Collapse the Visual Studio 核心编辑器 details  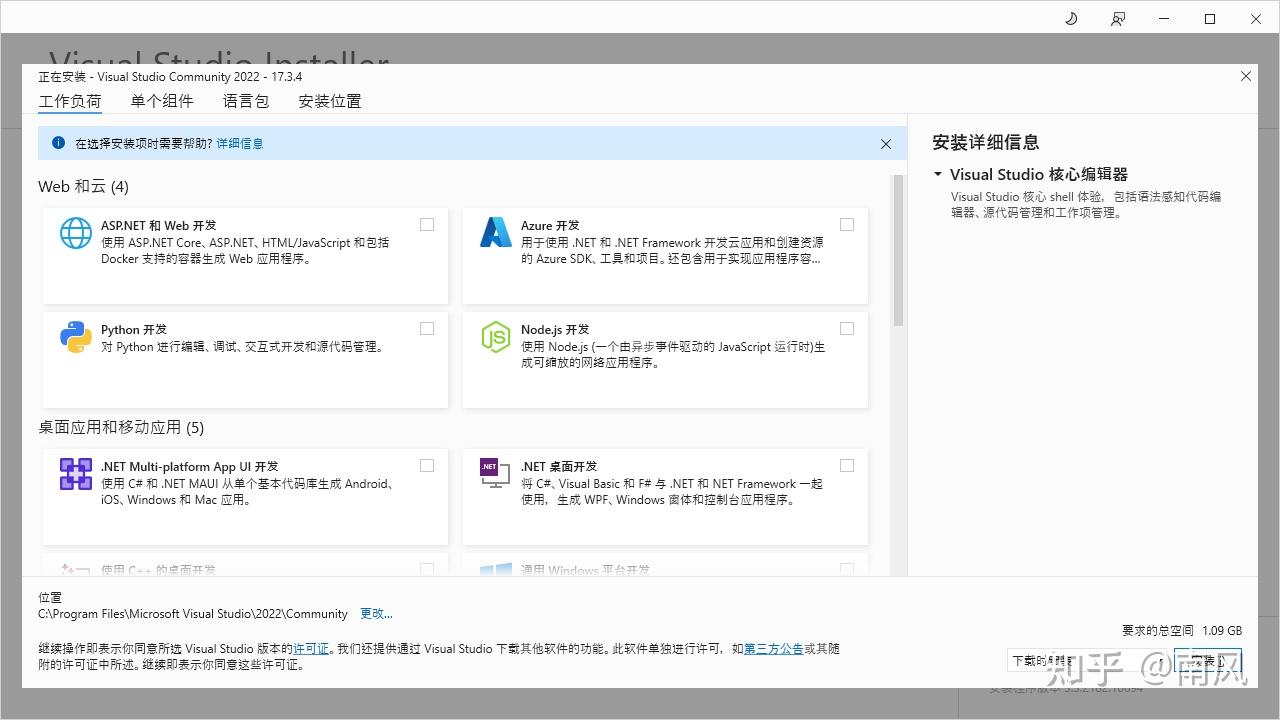click(x=937, y=173)
